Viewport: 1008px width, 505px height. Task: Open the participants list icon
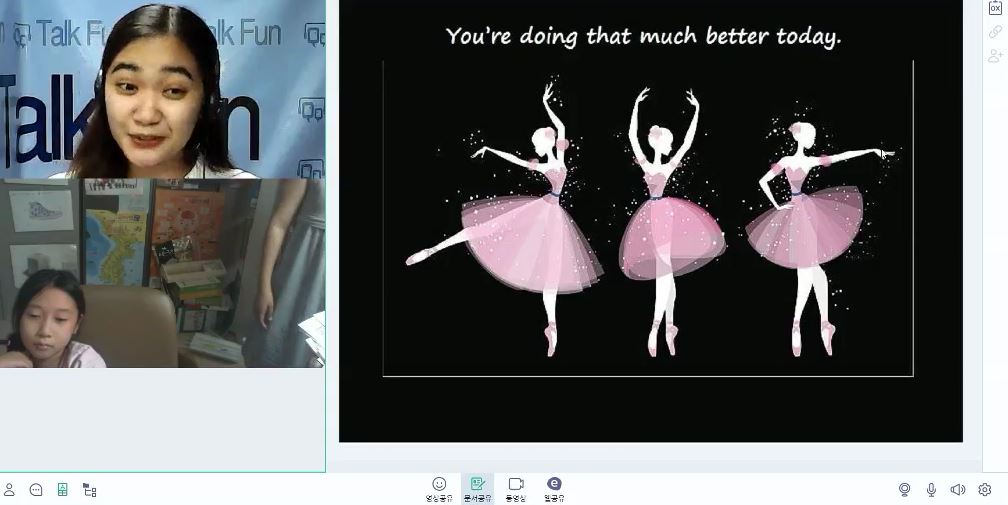click(9, 490)
